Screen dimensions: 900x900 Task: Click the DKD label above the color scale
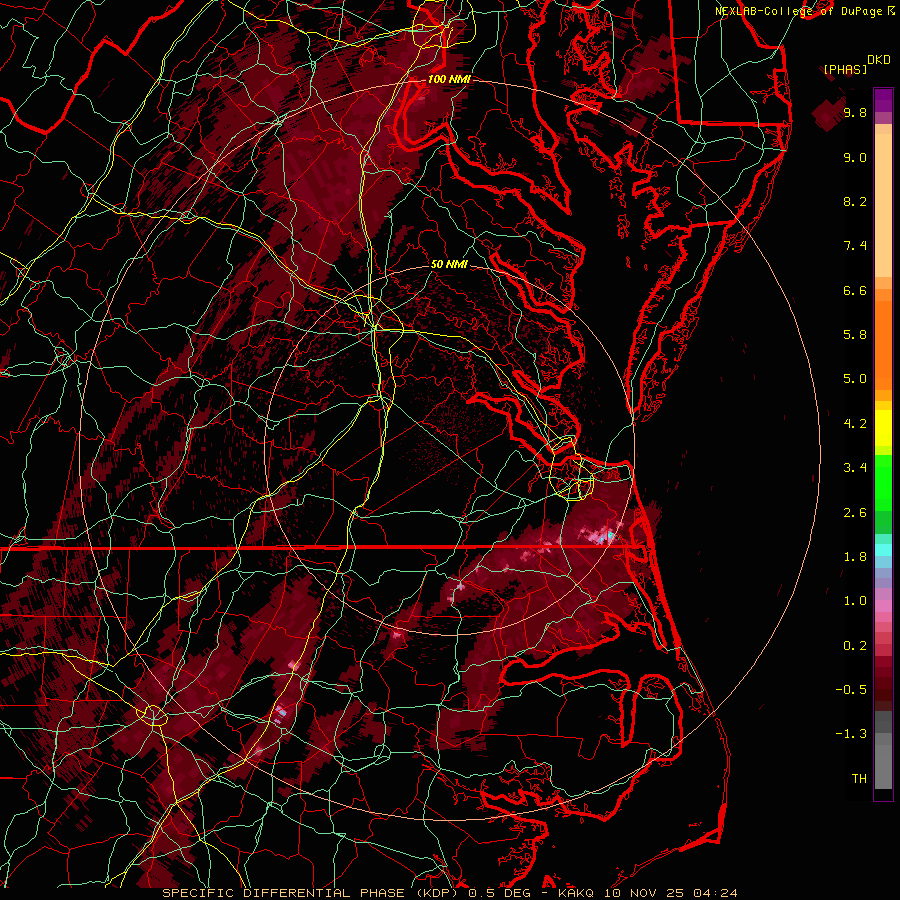click(879, 60)
